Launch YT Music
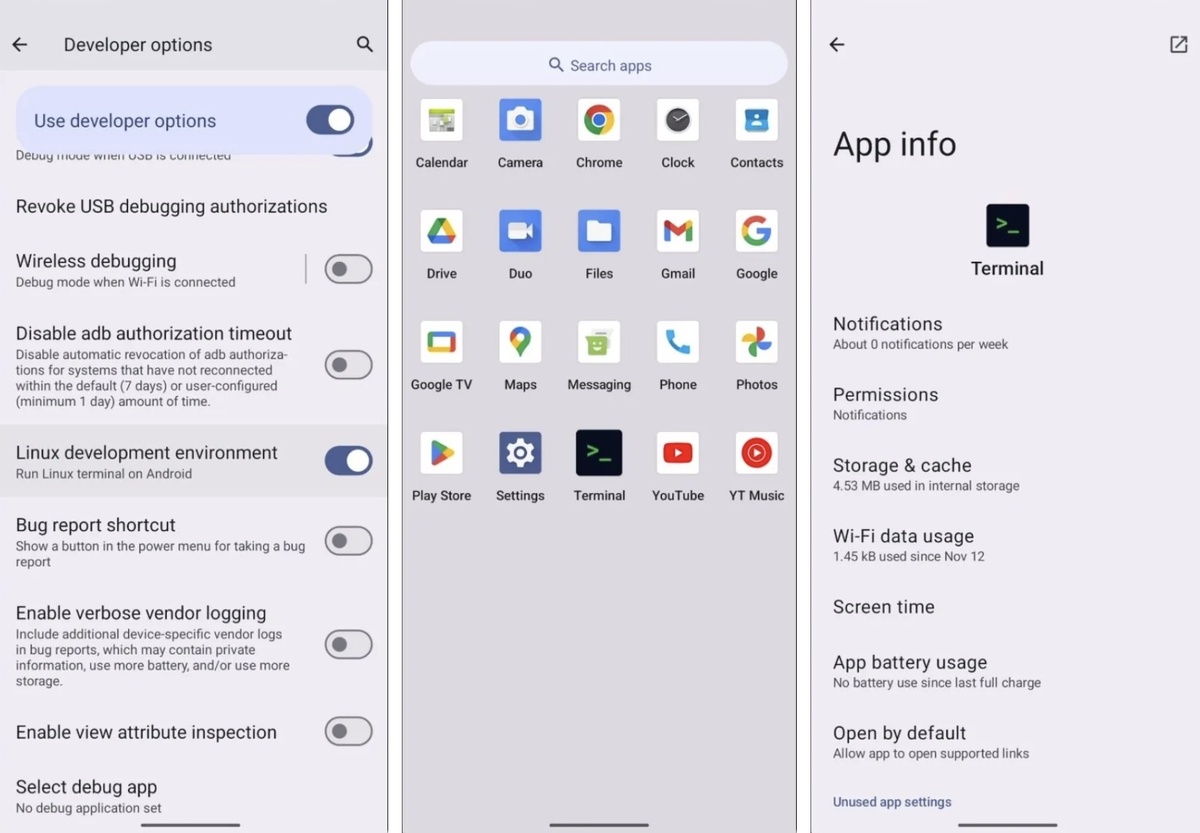 (756, 452)
